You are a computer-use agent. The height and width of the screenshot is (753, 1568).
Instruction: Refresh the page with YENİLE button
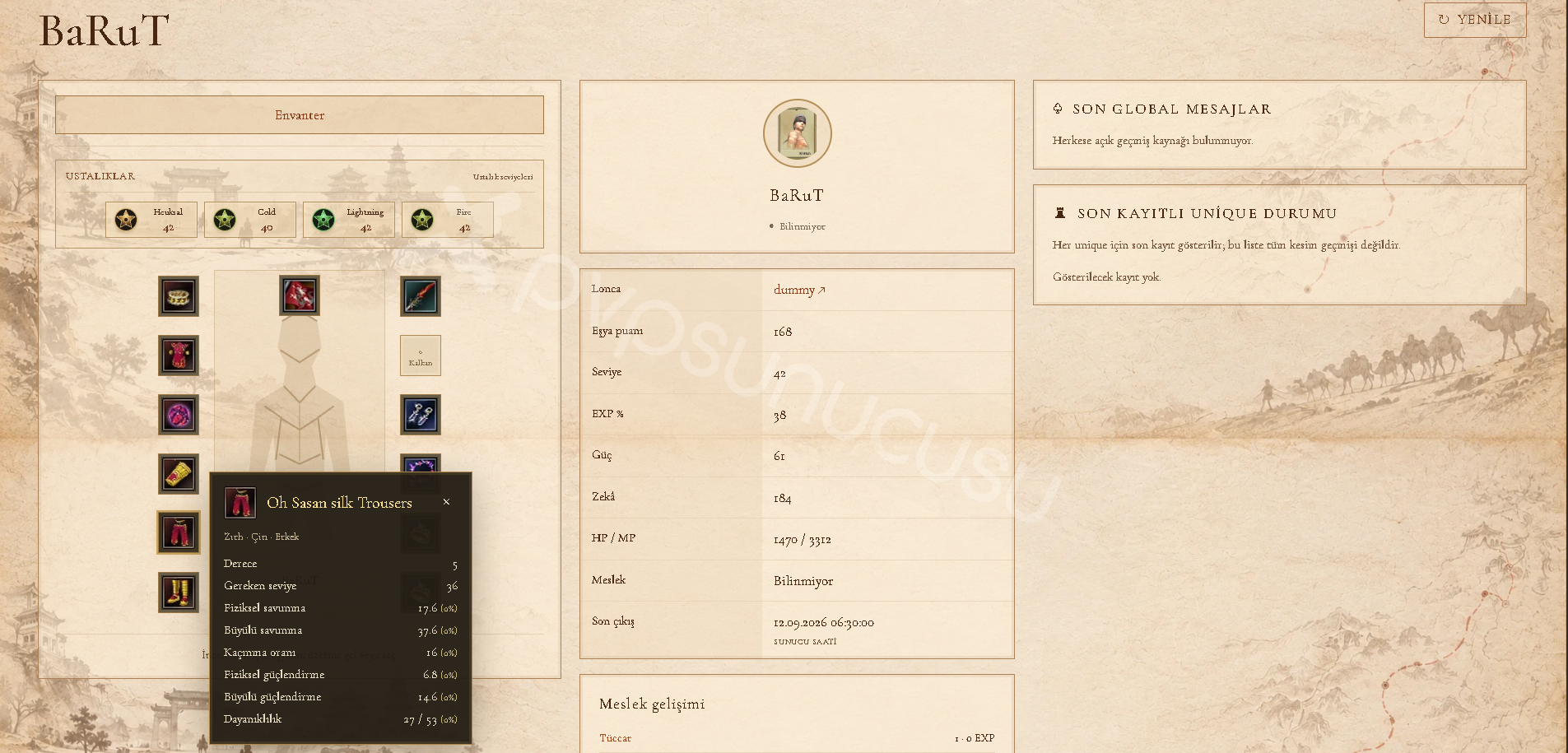(x=1475, y=20)
